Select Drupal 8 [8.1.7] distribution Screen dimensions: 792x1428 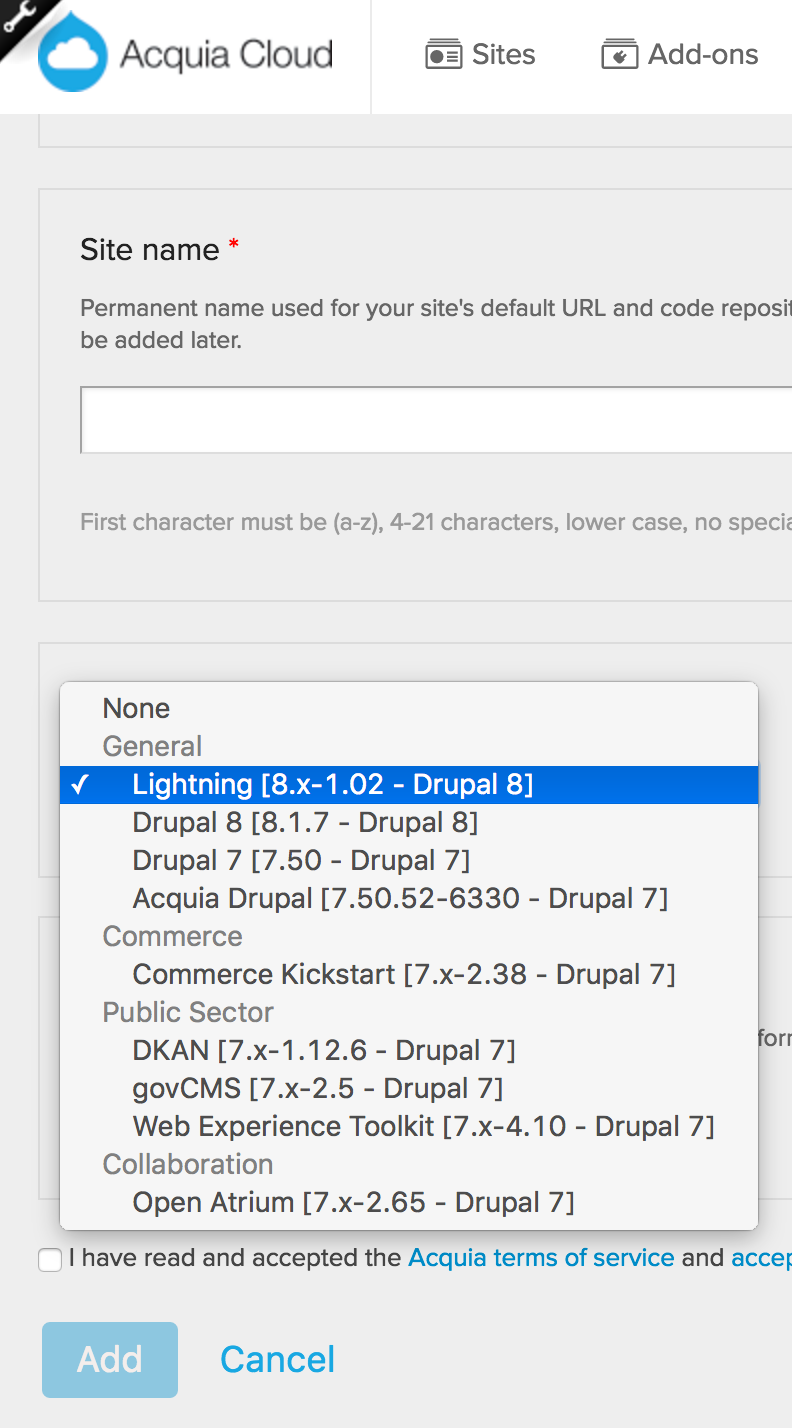[305, 822]
